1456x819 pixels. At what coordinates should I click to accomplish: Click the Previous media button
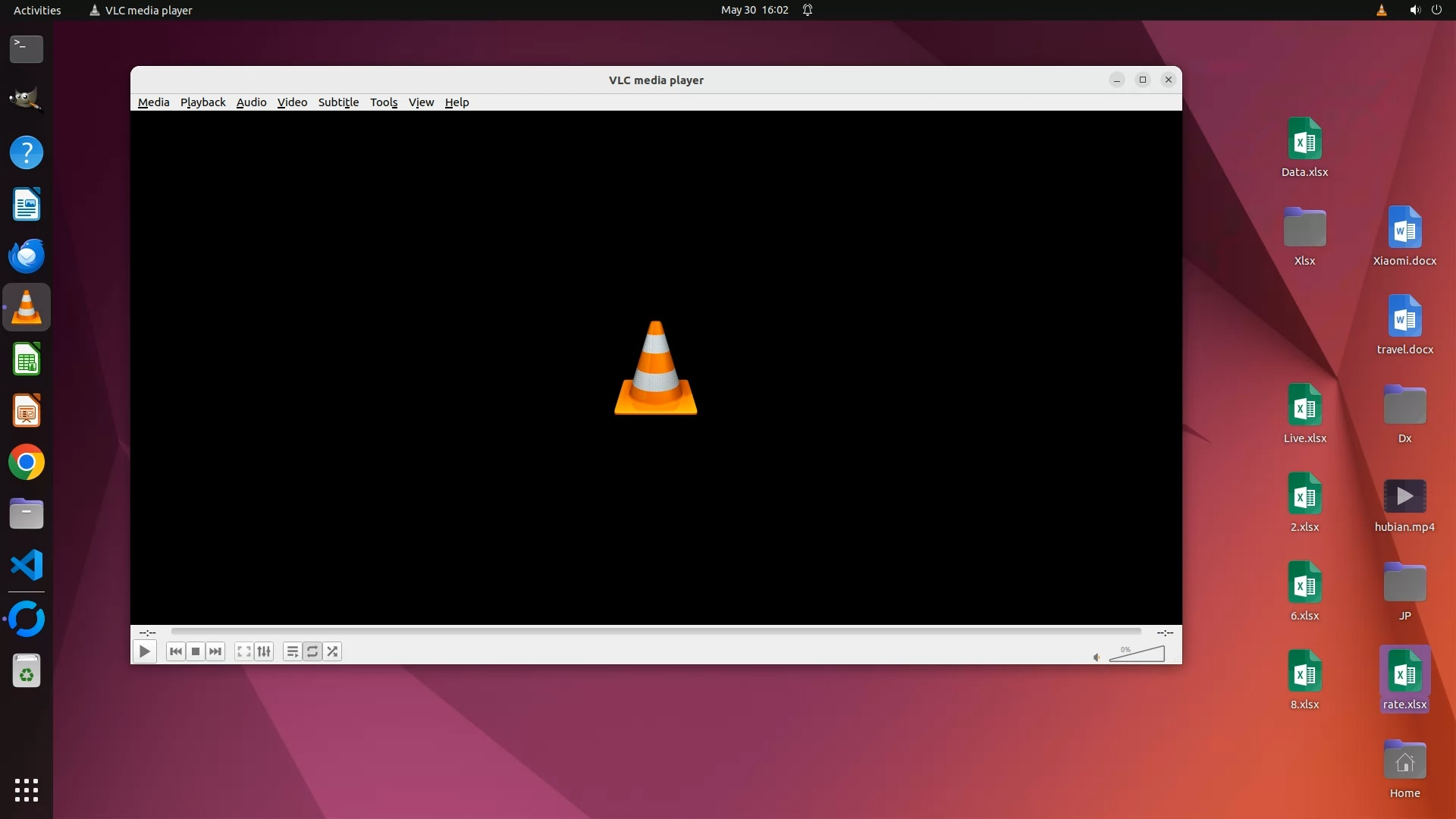pos(176,651)
